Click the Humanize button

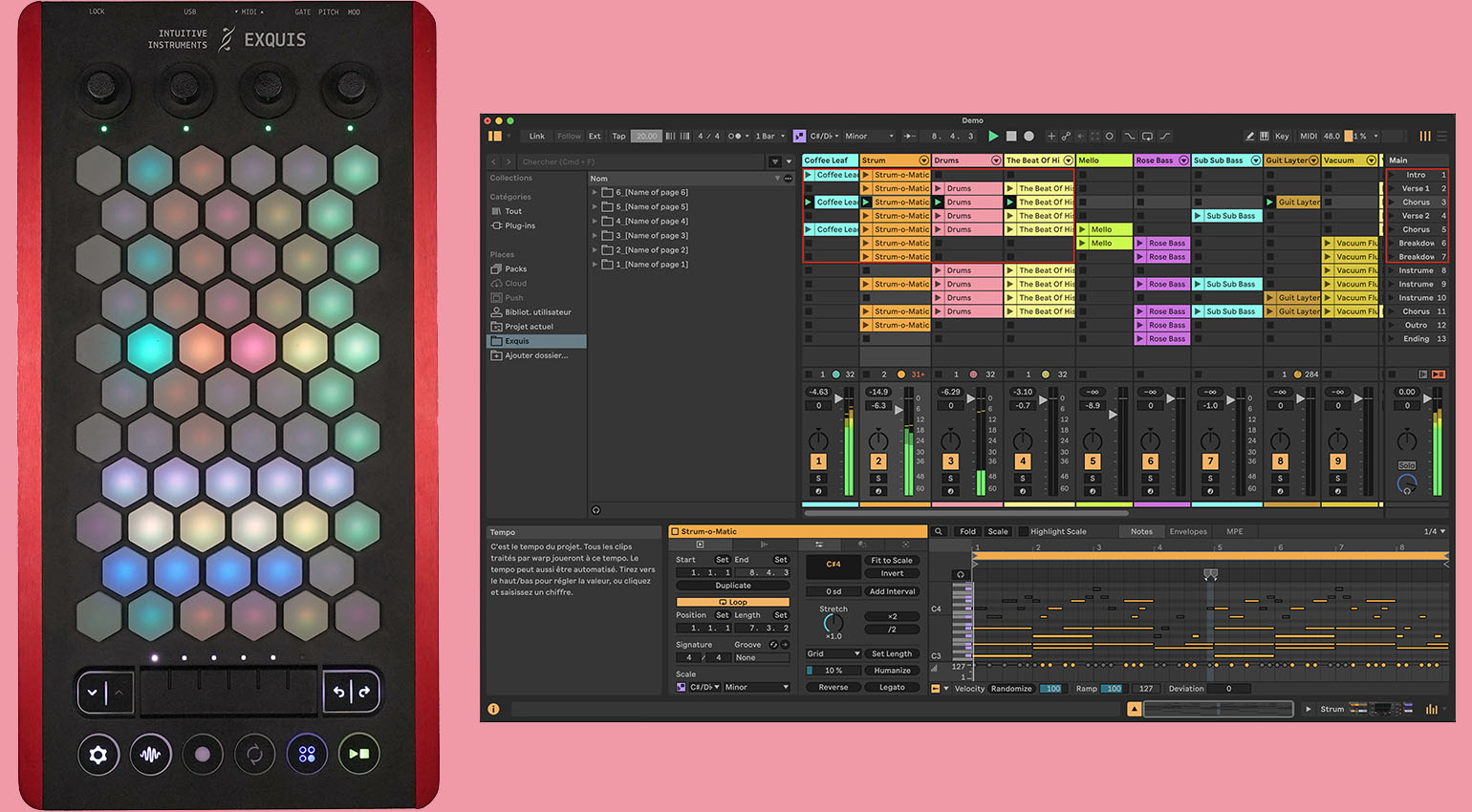(x=892, y=671)
